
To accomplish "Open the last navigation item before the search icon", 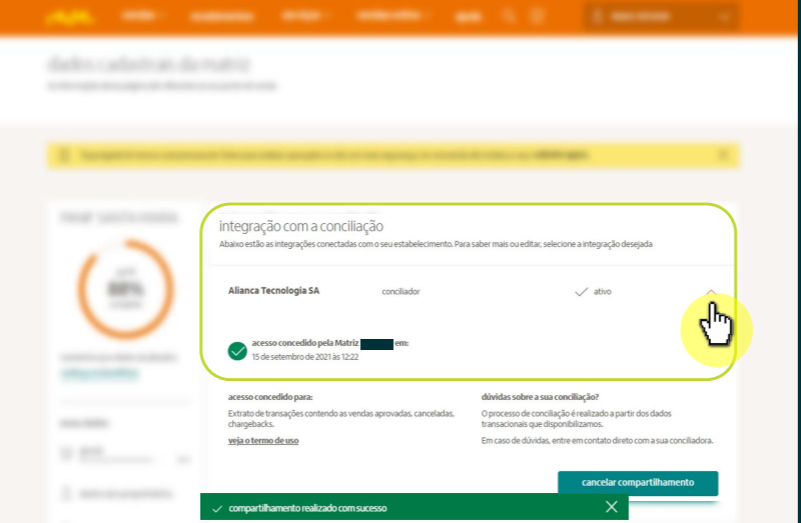I will pos(467,17).
